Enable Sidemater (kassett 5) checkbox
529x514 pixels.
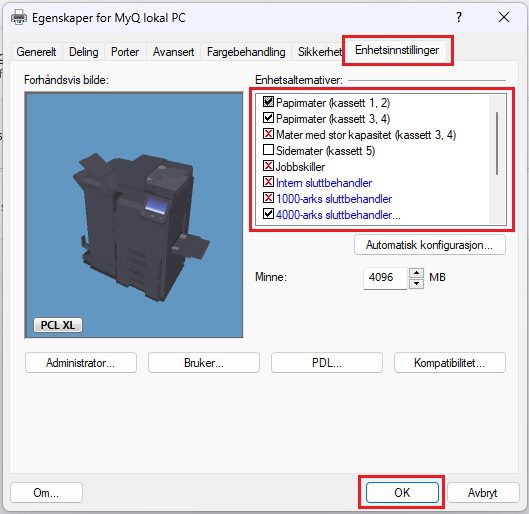(268, 150)
